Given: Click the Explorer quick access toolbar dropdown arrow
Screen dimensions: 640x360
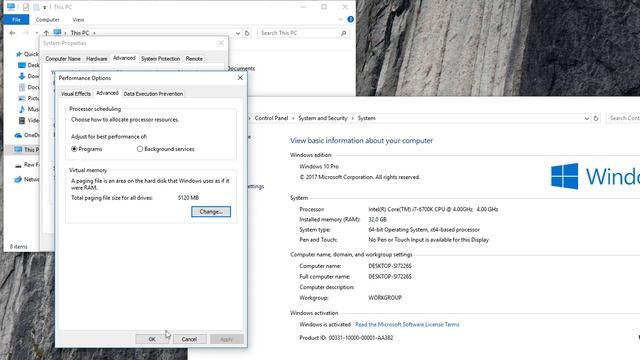Looking at the screenshot, I should point(44,7).
